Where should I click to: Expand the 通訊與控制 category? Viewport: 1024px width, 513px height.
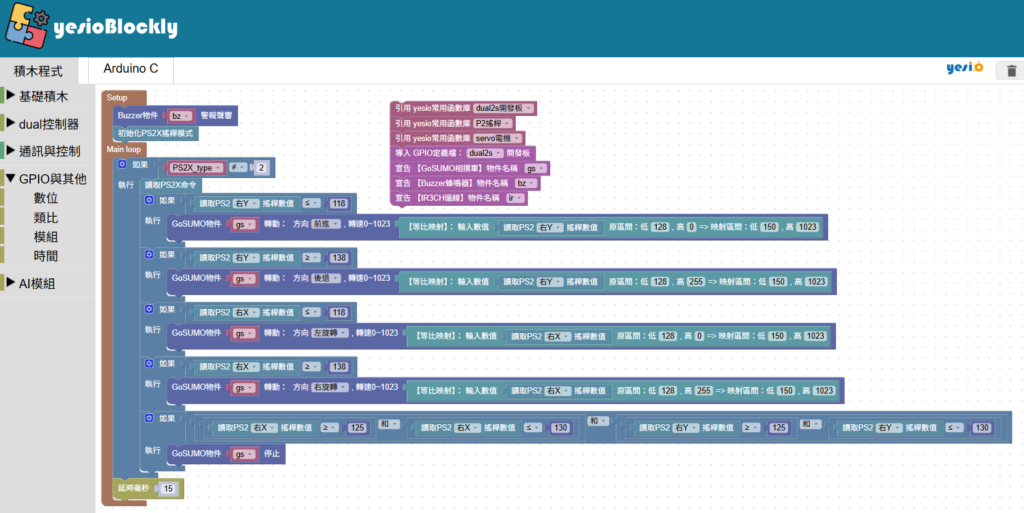pyautogui.click(x=50, y=151)
